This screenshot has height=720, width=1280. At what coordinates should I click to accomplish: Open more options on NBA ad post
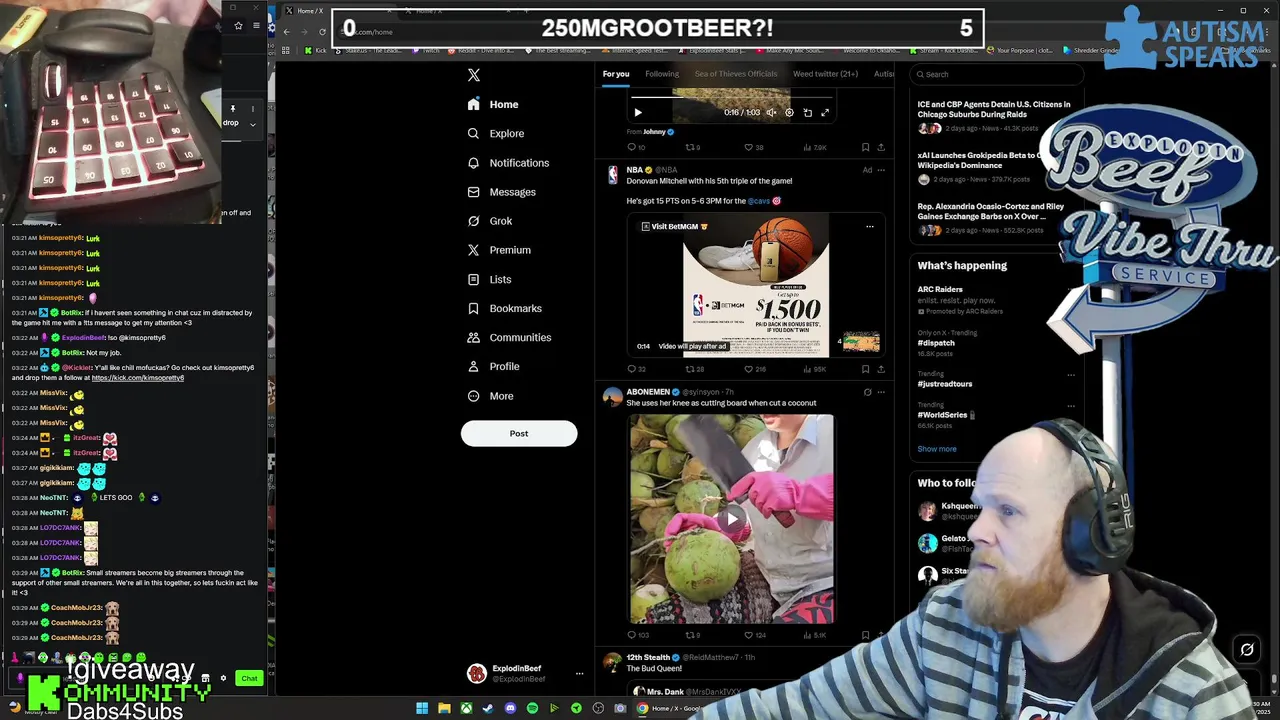coord(881,170)
